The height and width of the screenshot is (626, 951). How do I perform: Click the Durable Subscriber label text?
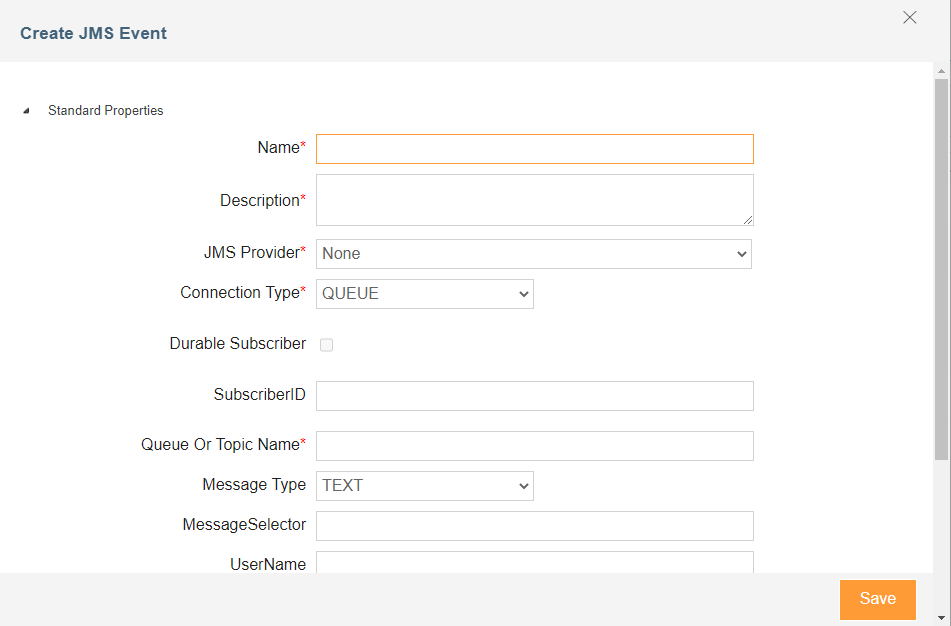pos(238,344)
